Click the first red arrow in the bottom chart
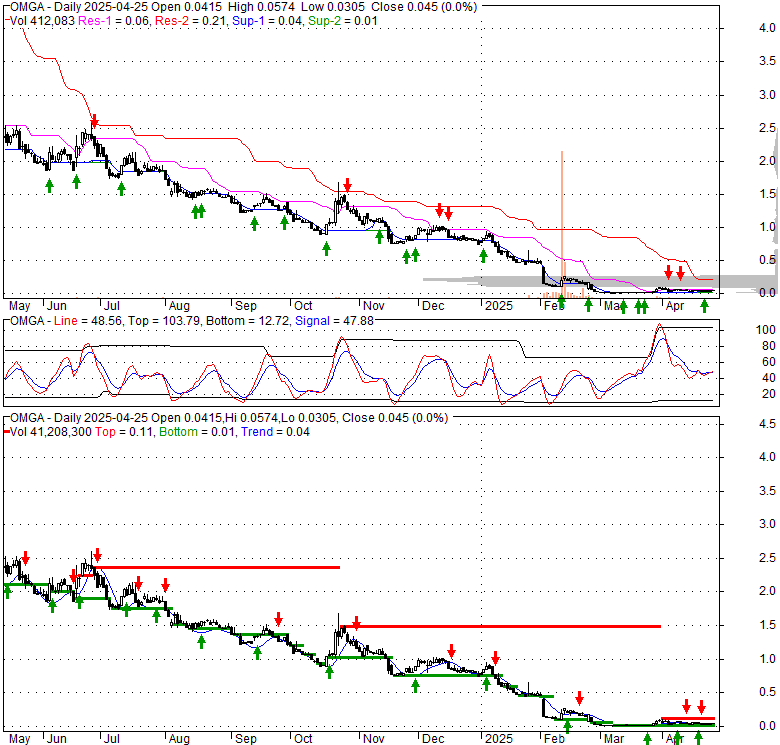The image size is (780, 745). (25, 557)
